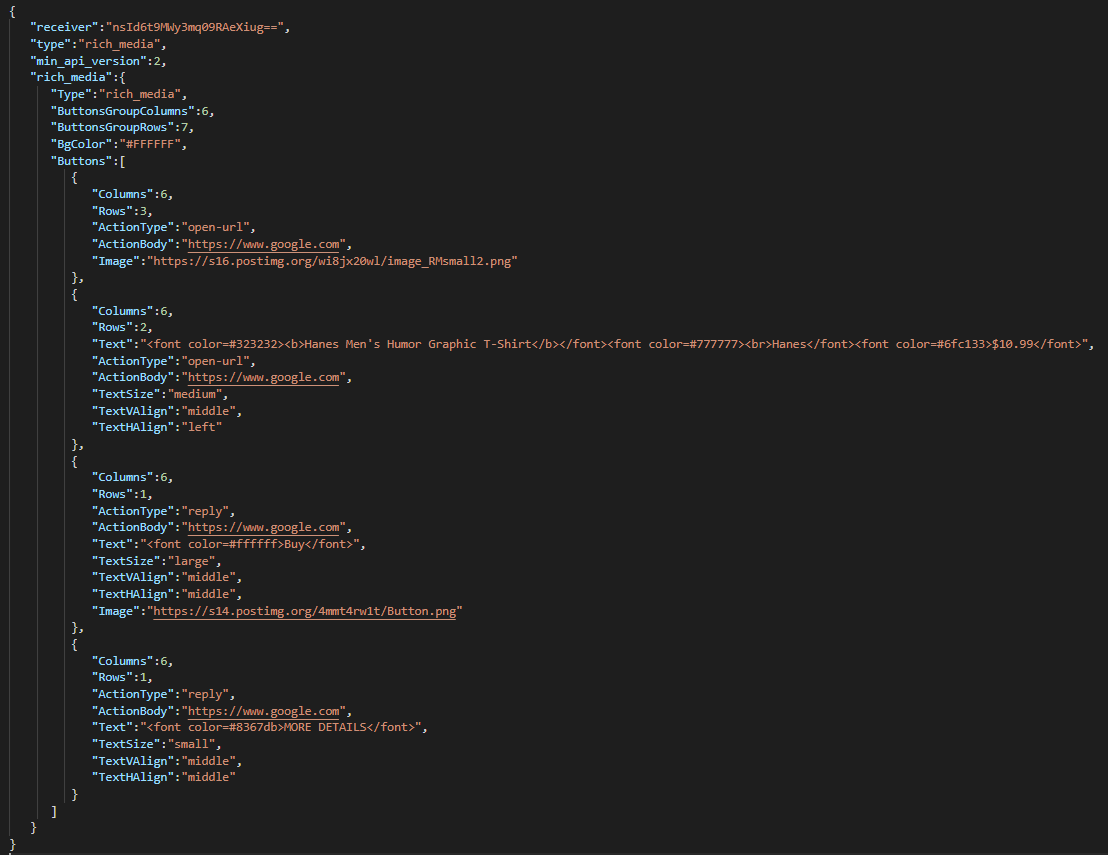Open google.com link above TextSize medium

coord(264,377)
